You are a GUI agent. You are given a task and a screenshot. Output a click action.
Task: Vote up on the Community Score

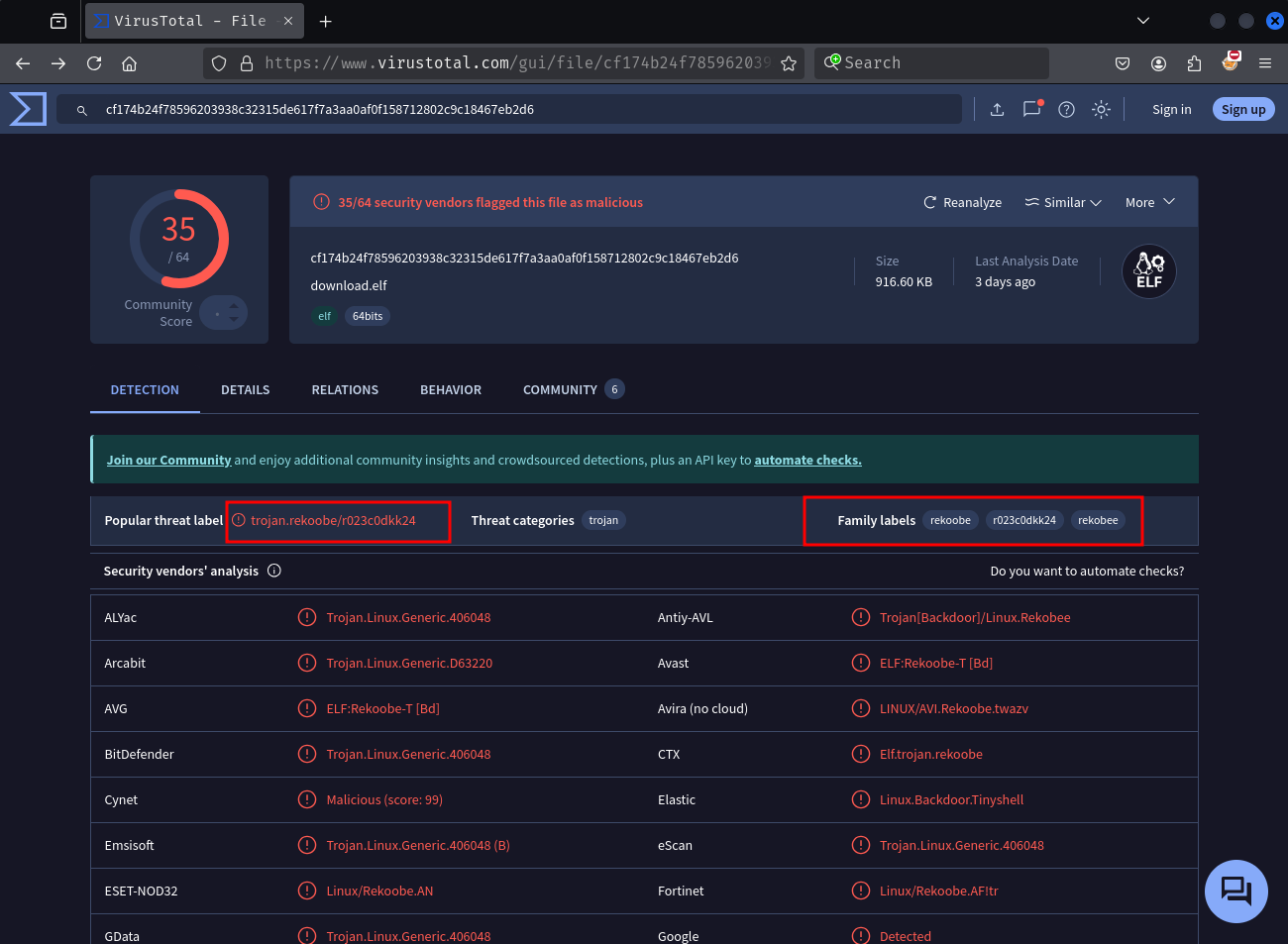(234, 306)
